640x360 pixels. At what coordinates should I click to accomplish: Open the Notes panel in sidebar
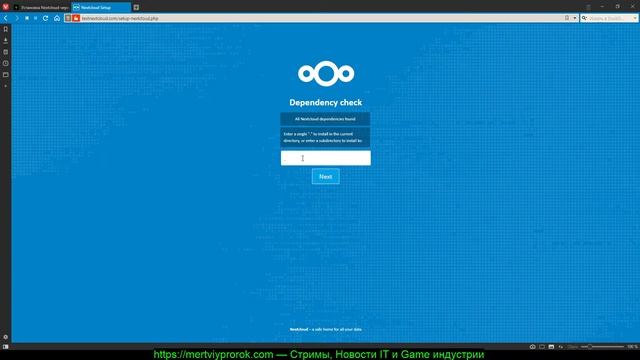click(x=6, y=52)
